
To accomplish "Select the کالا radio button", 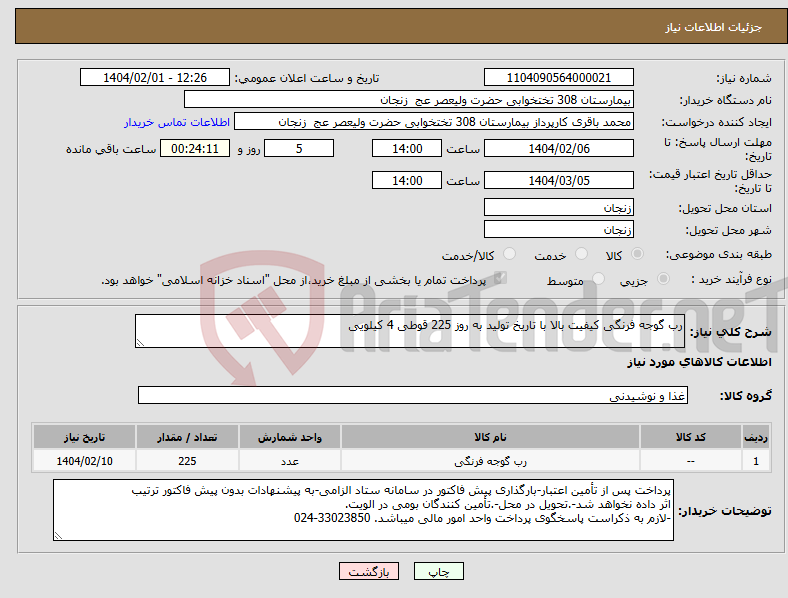I will (x=637, y=254).
